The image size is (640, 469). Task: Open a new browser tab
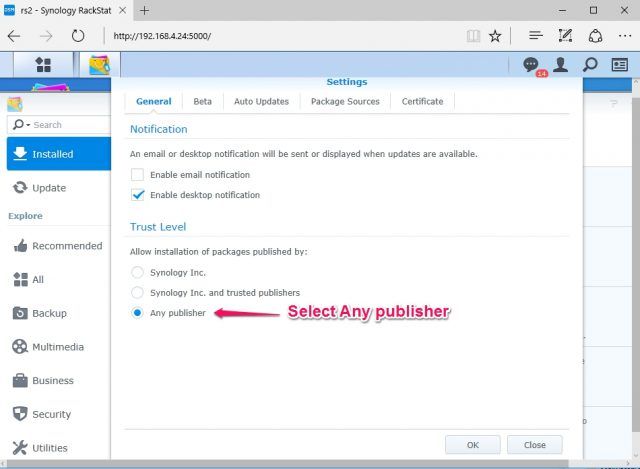click(x=144, y=11)
